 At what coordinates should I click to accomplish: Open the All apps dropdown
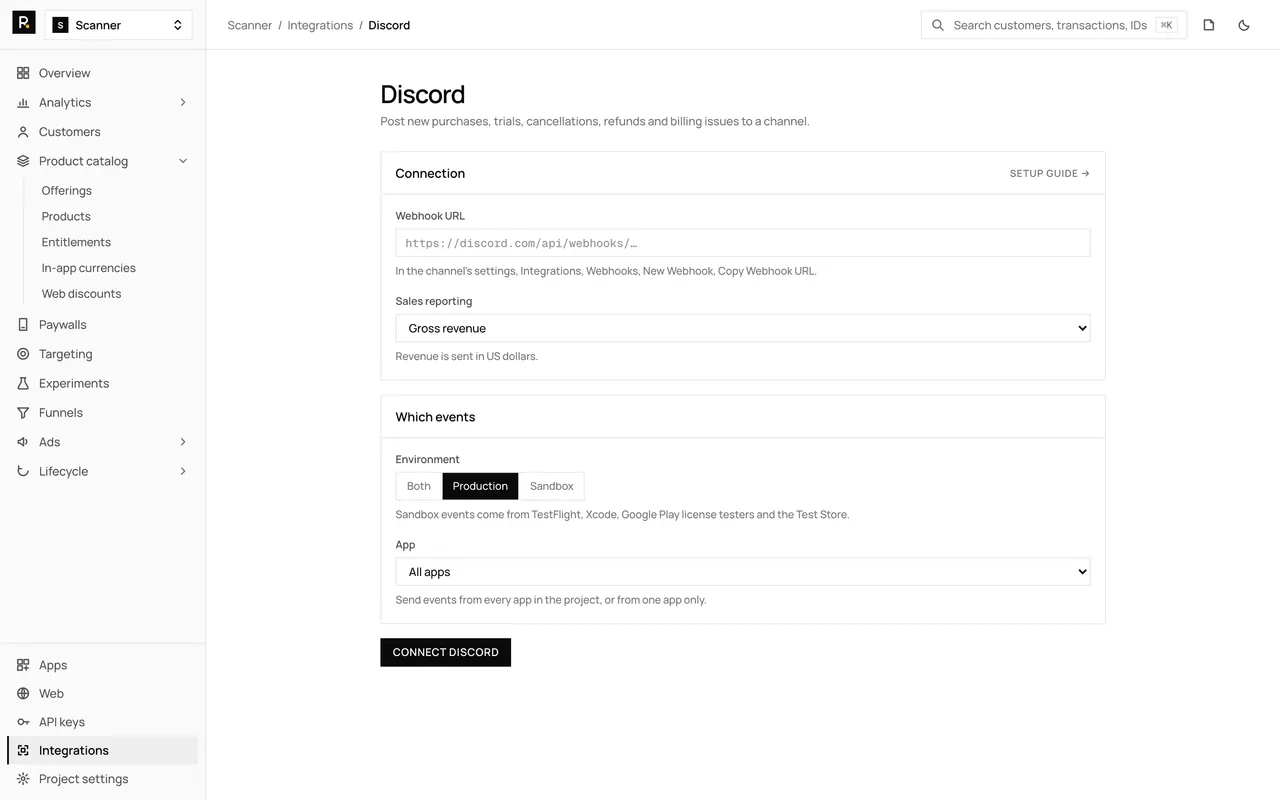pos(743,572)
